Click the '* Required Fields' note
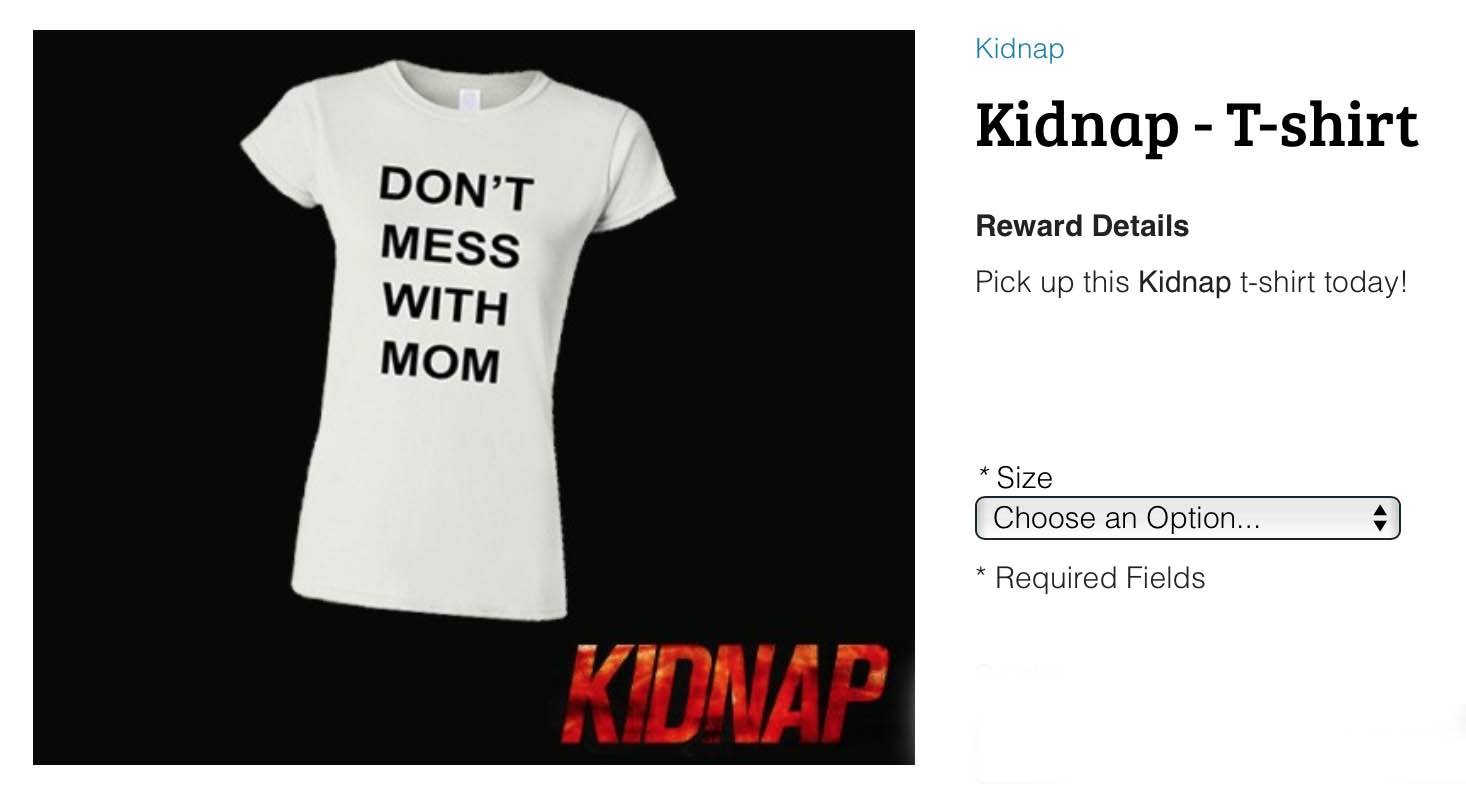 click(x=1090, y=578)
